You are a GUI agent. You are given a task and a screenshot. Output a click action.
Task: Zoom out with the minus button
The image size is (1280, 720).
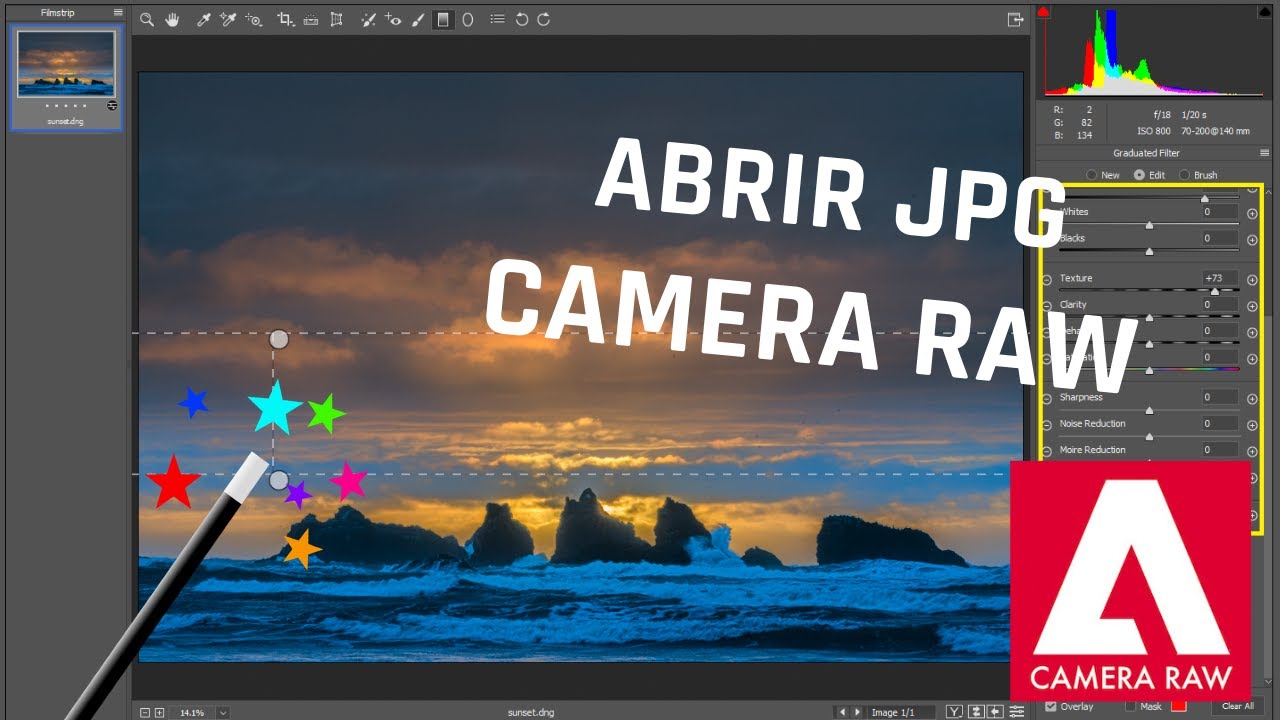(145, 712)
